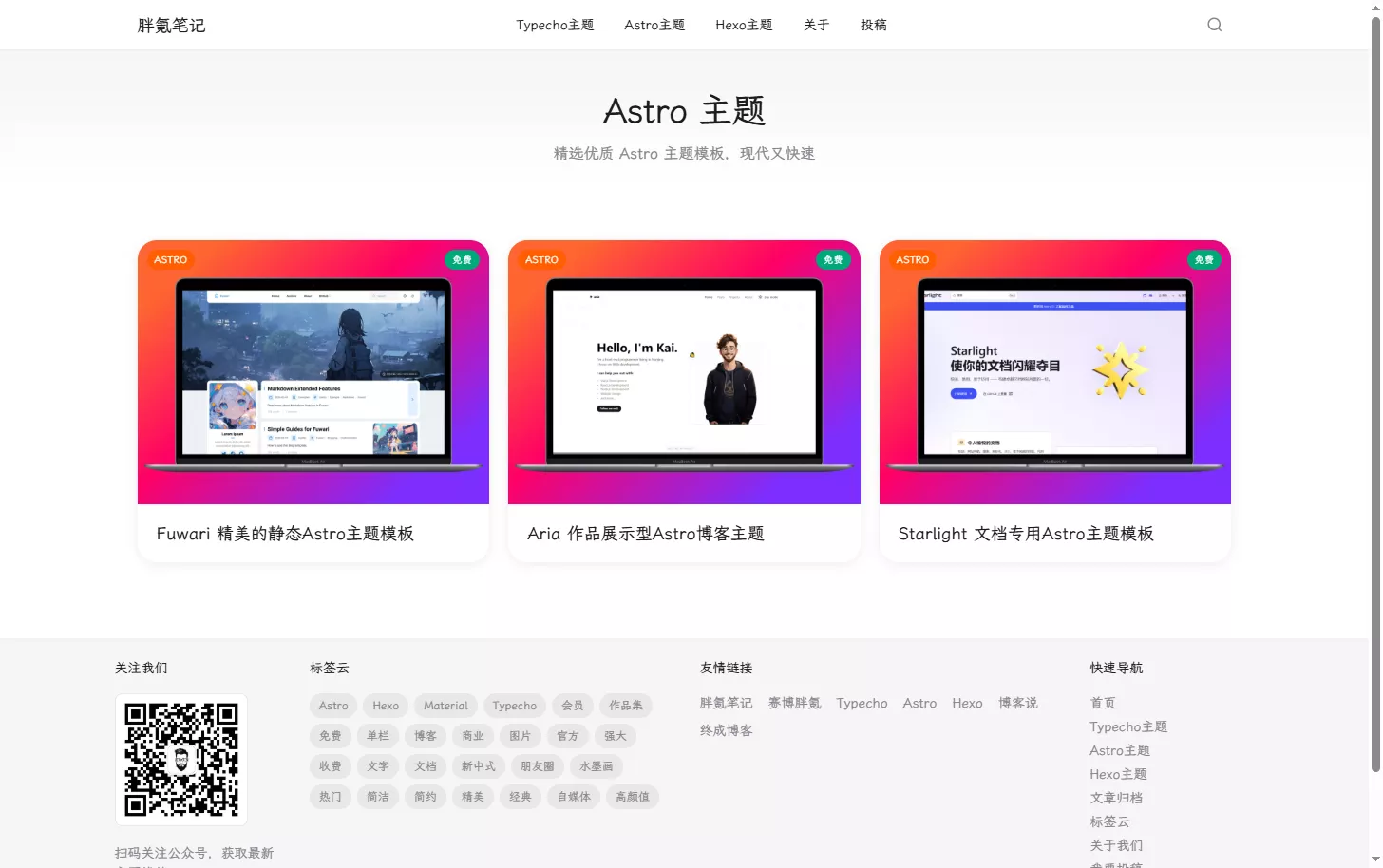1383x868 pixels.
Task: Open the Astro friend link
Action: (919, 704)
